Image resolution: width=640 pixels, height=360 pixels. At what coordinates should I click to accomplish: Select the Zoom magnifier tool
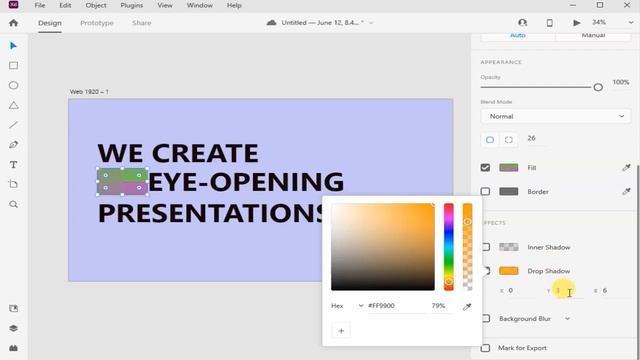(x=13, y=204)
